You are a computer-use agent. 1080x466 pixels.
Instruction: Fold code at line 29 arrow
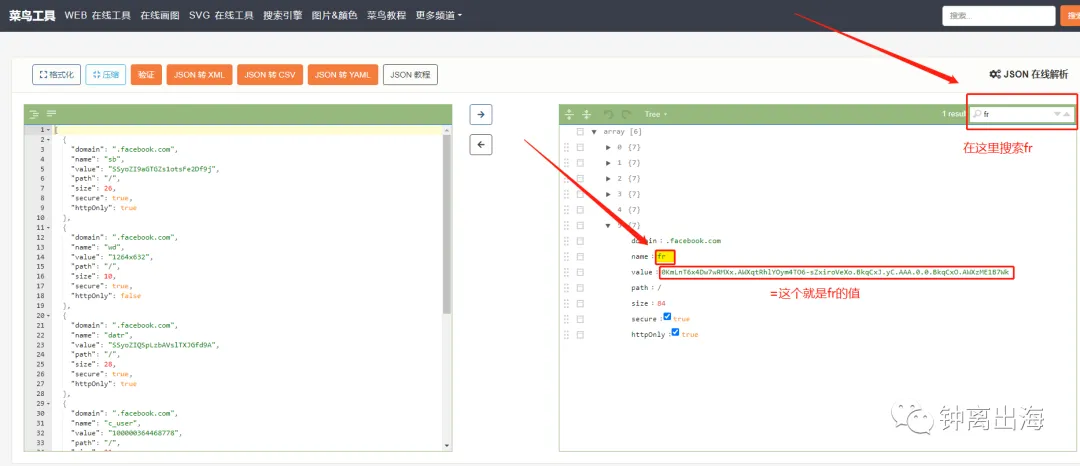coord(48,403)
